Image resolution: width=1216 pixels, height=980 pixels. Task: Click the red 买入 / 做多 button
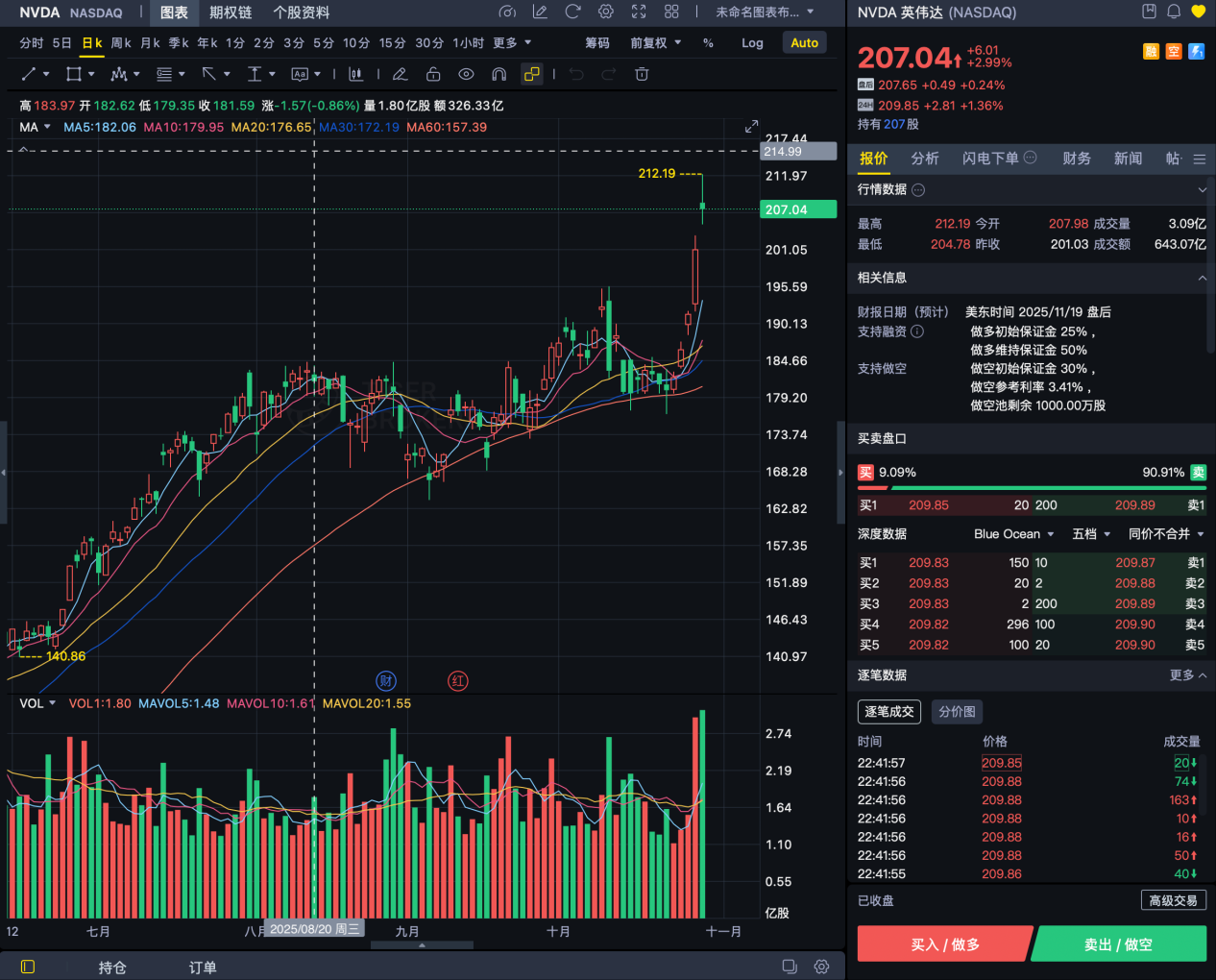944,944
